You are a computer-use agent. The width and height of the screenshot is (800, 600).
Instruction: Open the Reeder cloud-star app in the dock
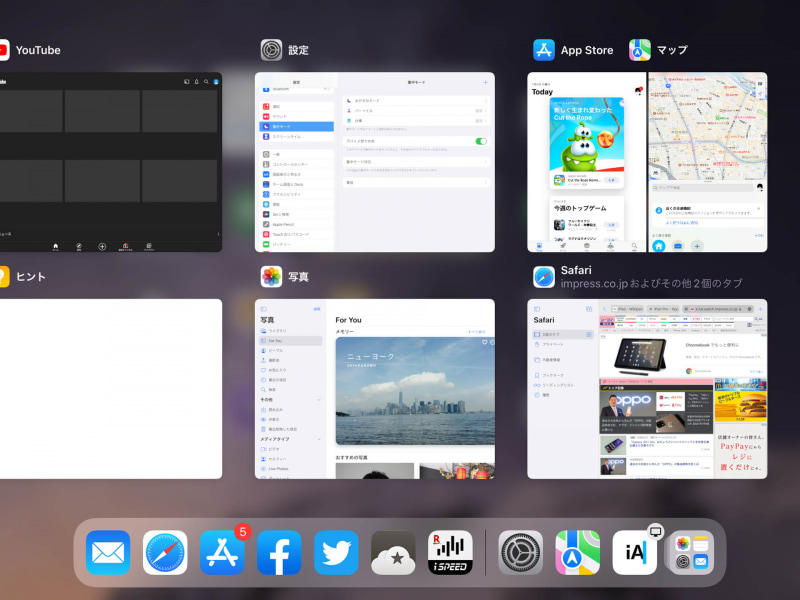tap(393, 552)
